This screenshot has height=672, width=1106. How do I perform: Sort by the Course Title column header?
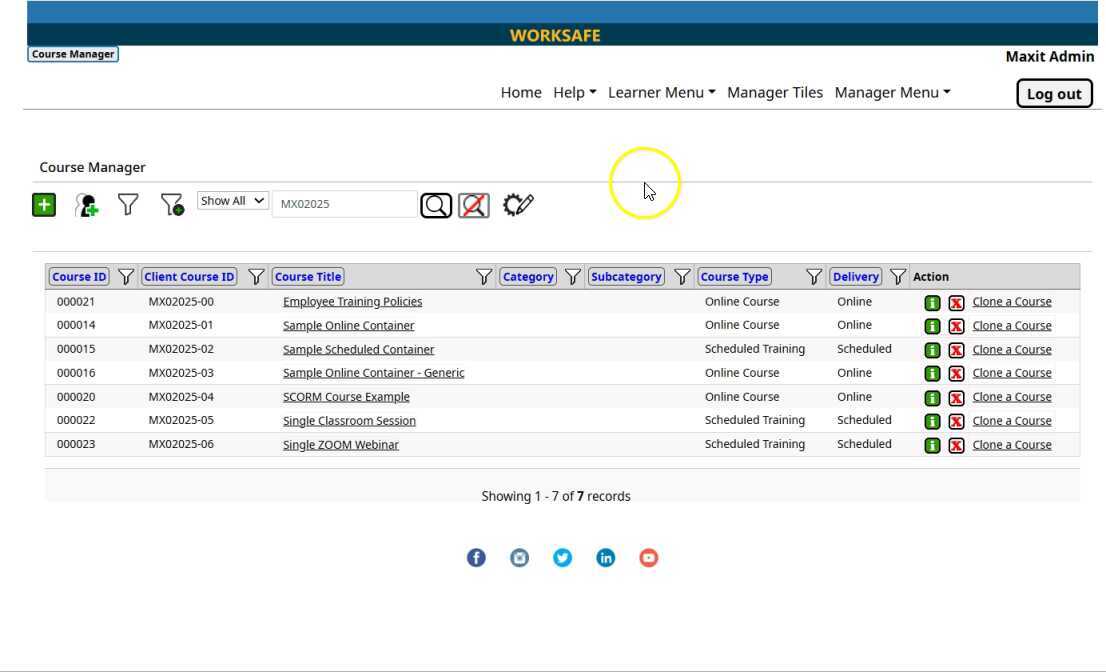[x=308, y=277]
